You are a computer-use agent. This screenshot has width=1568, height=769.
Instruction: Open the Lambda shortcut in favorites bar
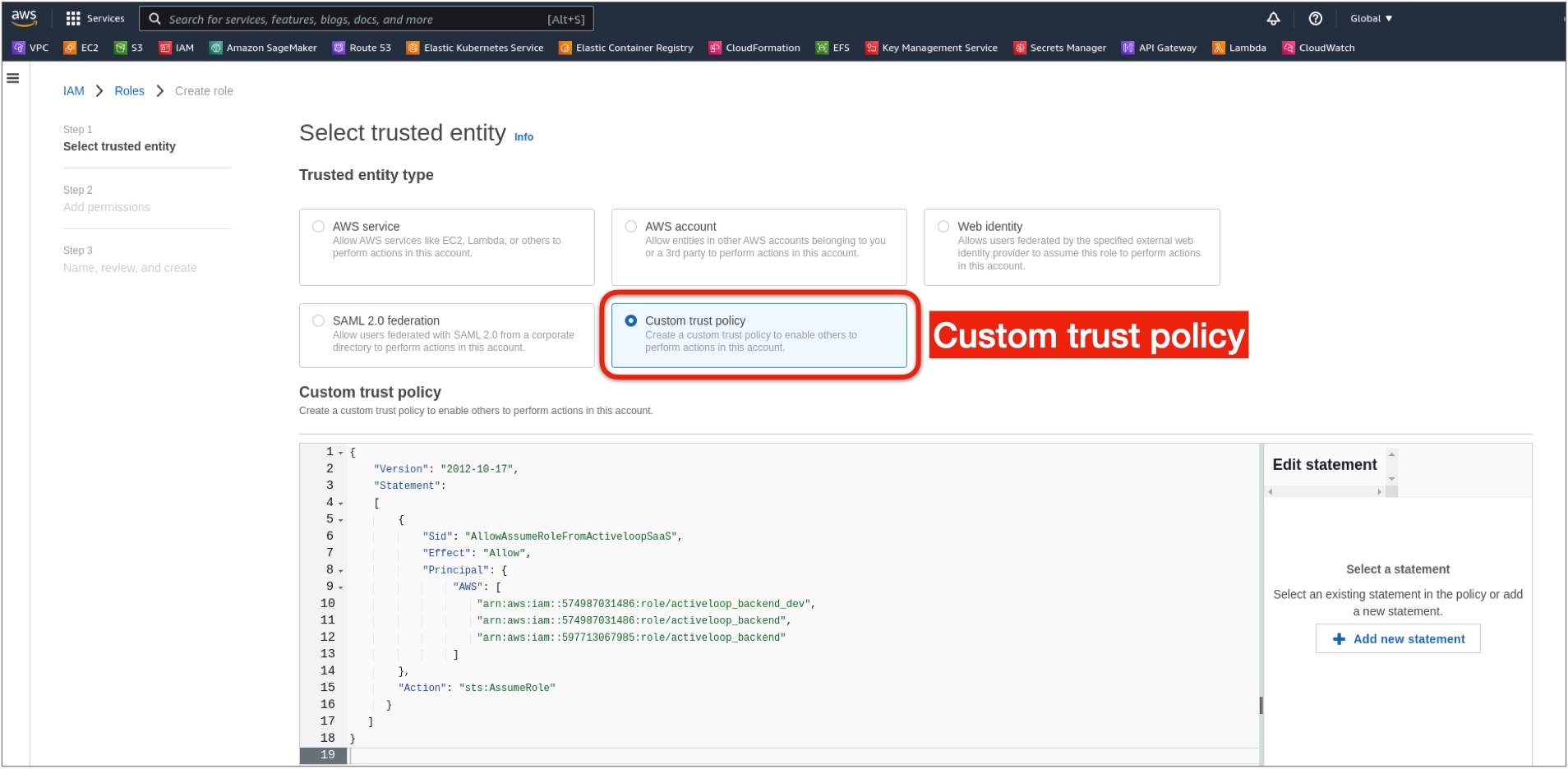tap(1239, 48)
